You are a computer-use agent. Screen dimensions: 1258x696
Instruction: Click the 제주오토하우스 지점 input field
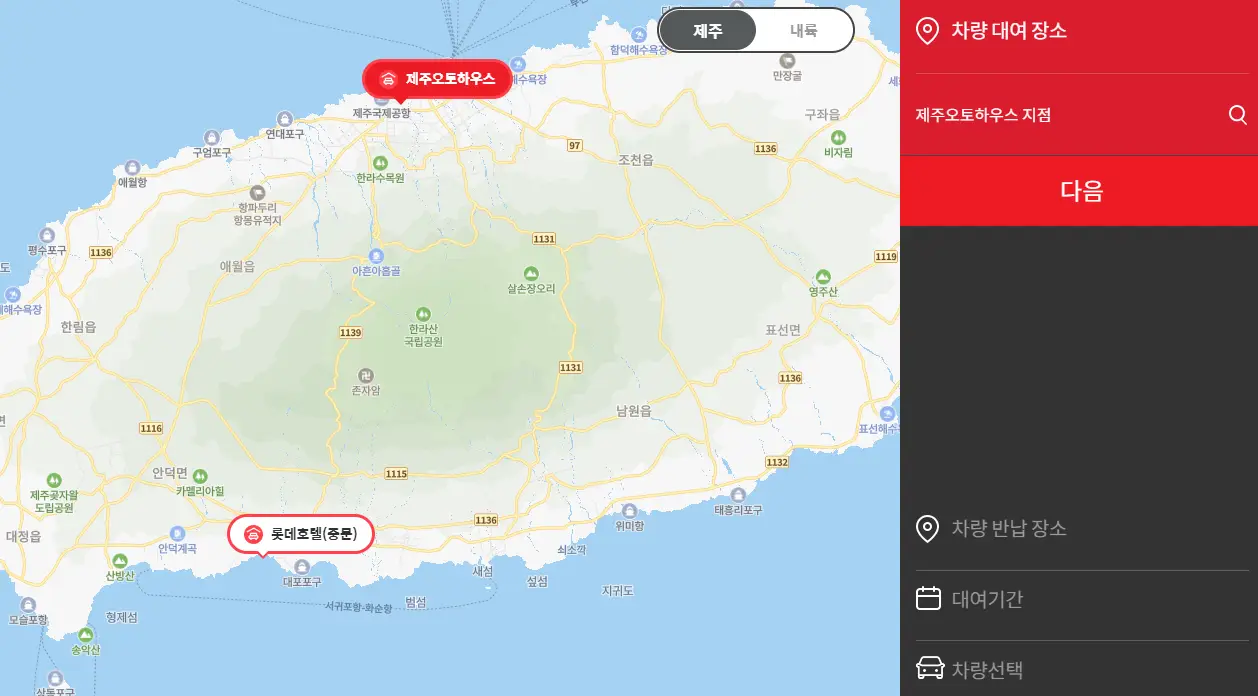tap(1060, 115)
